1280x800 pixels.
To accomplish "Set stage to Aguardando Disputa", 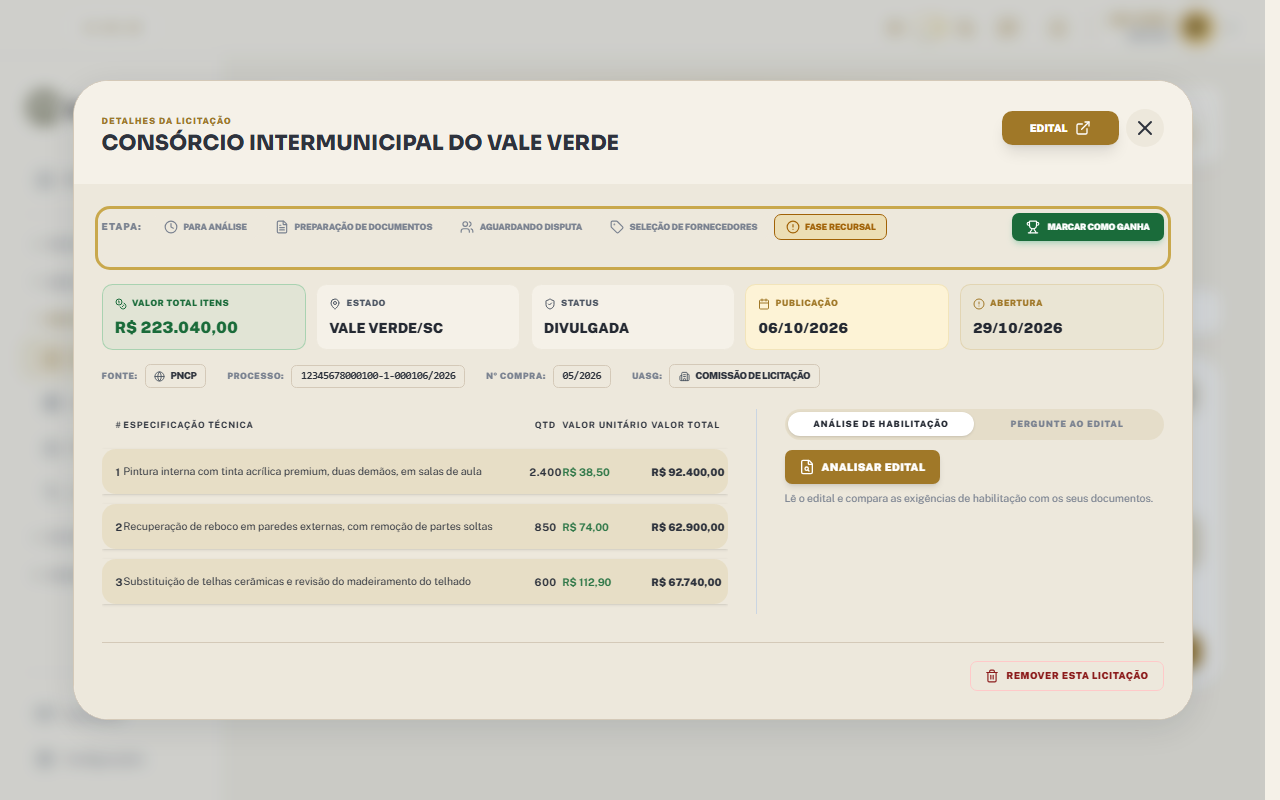I will point(521,227).
